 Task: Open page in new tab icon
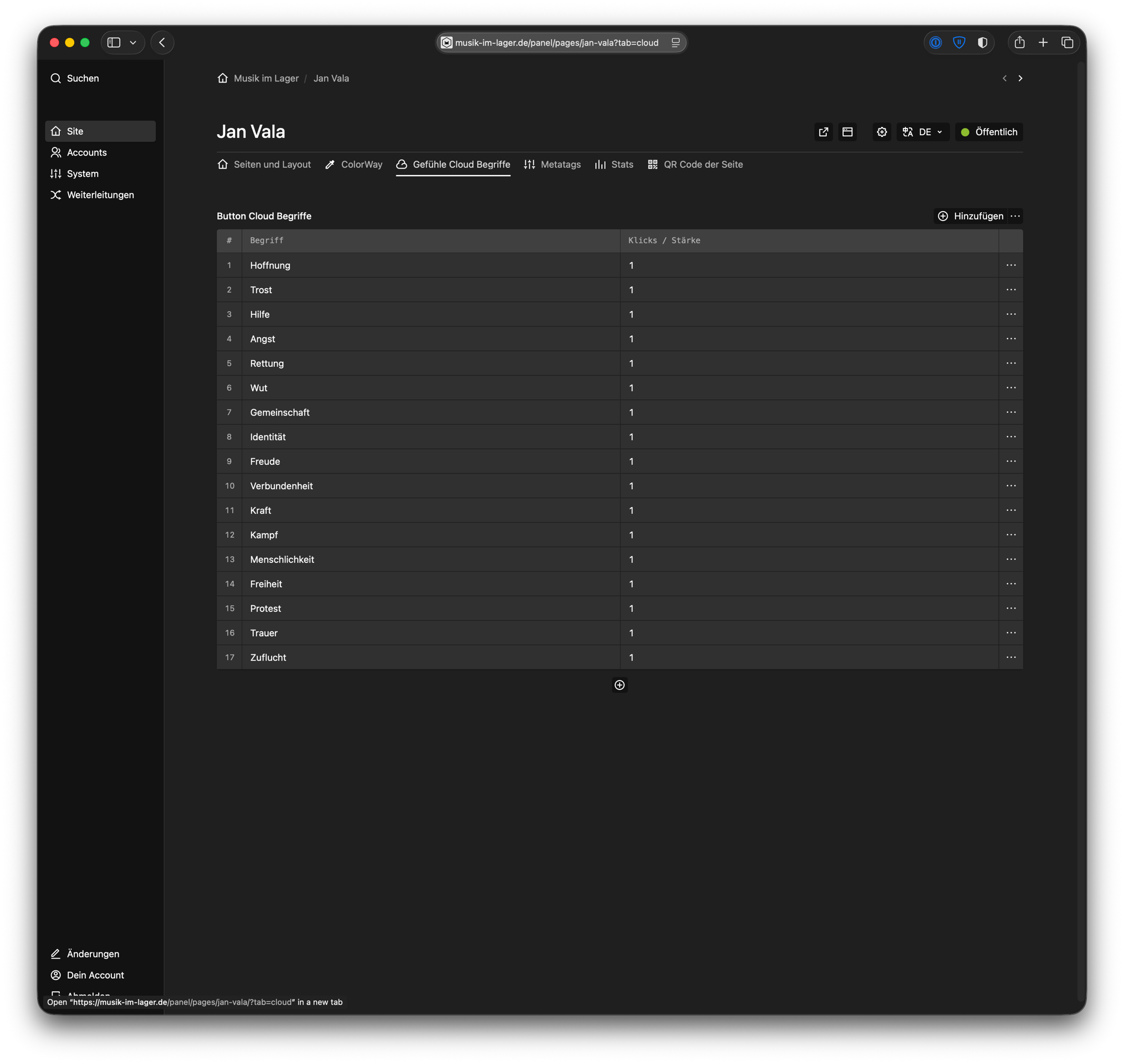(x=823, y=132)
